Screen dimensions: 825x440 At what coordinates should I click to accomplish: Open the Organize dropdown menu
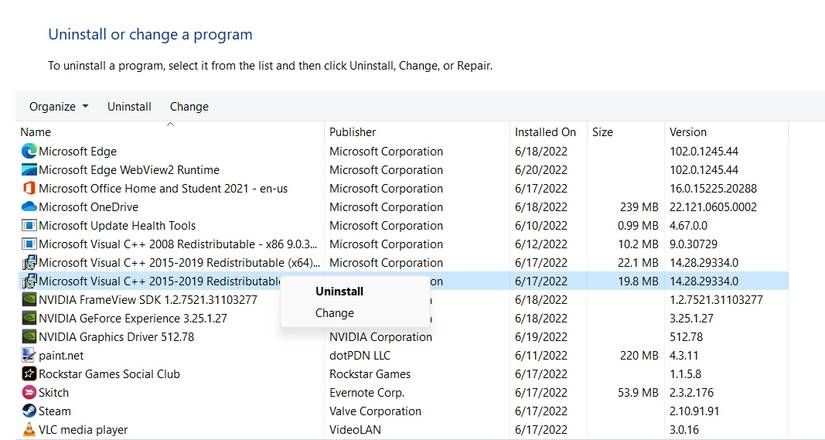[x=58, y=107]
